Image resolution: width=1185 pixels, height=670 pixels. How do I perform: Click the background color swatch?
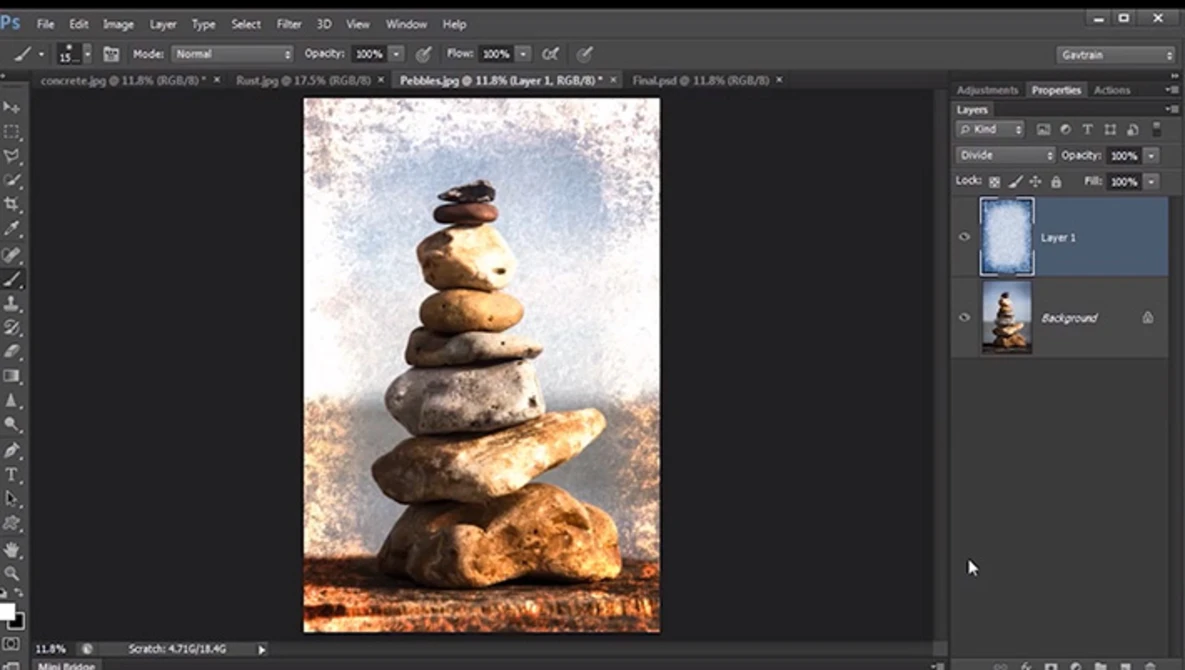point(18,623)
